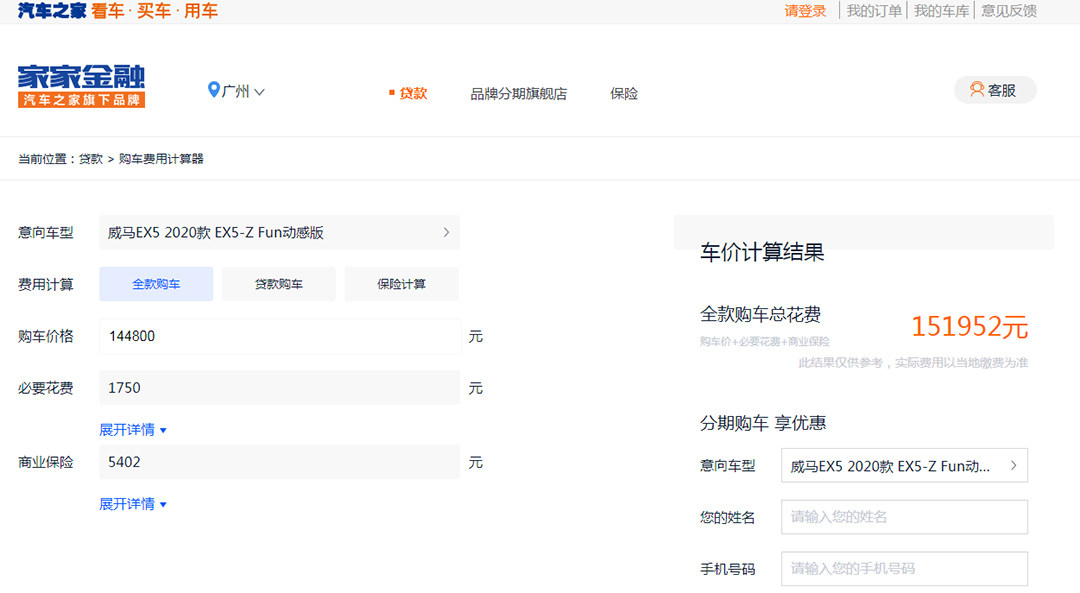Expand 展开详情 under 必要花费
Image resolution: width=1080 pixels, height=593 pixels.
132,430
